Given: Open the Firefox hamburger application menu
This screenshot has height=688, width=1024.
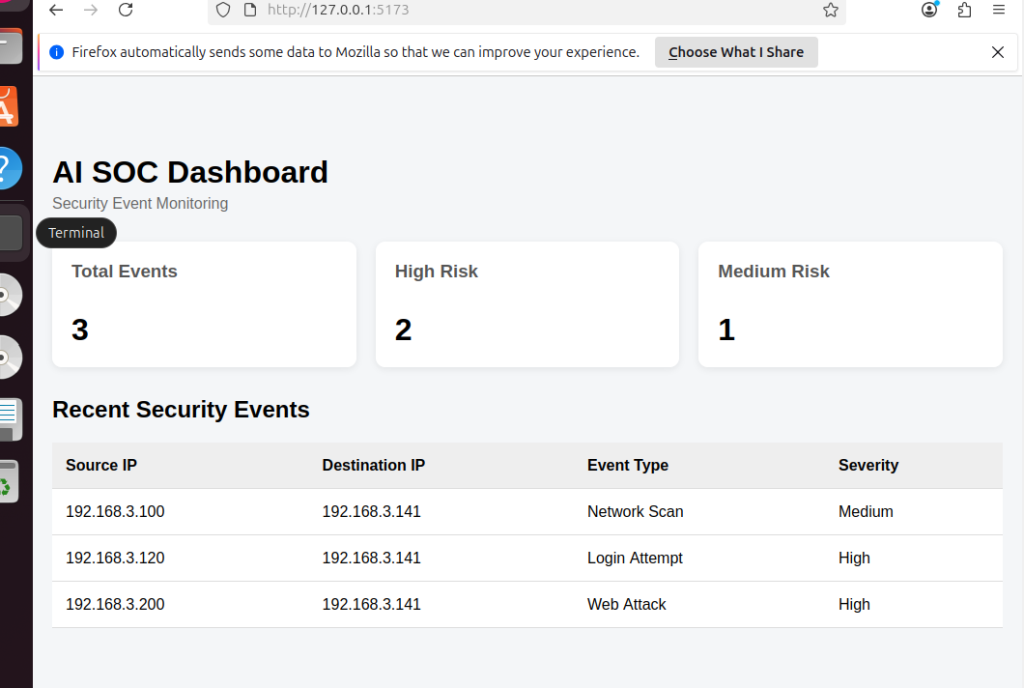Looking at the screenshot, I should [x=999, y=10].
